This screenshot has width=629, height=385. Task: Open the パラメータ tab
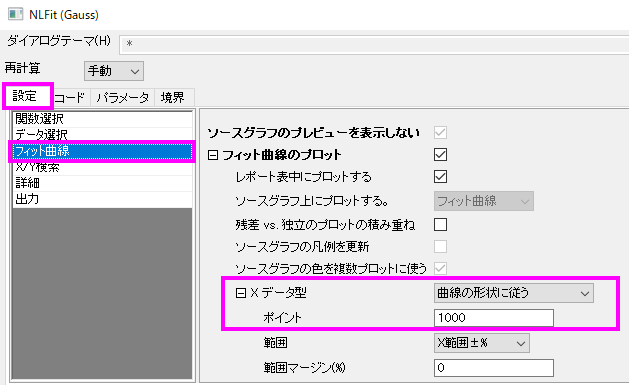point(123,97)
